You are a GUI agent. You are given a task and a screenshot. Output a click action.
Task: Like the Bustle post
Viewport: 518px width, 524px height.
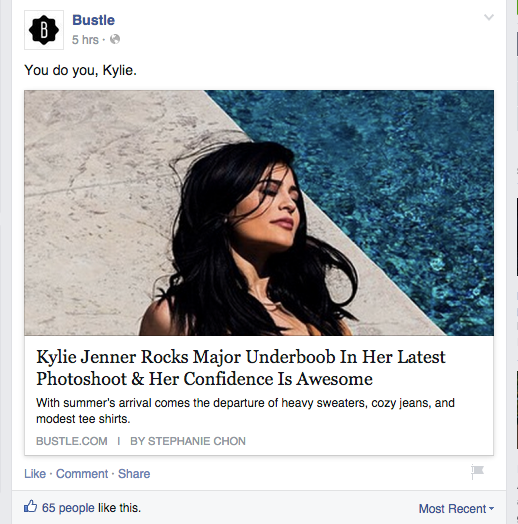(x=35, y=474)
